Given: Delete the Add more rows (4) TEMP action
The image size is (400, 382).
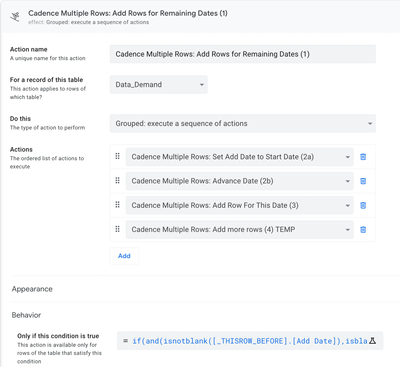Looking at the screenshot, I should coord(363,229).
